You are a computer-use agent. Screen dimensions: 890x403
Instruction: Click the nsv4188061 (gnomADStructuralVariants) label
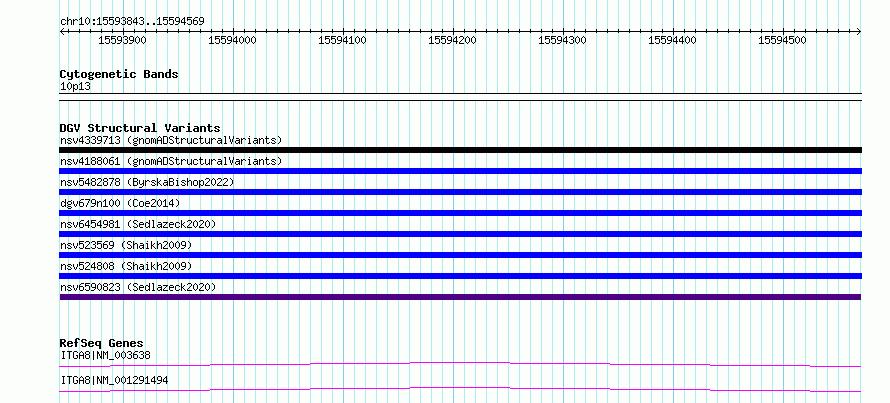(x=171, y=161)
